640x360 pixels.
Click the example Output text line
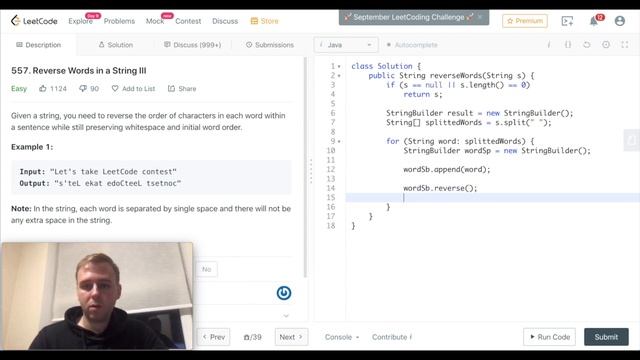[100, 183]
